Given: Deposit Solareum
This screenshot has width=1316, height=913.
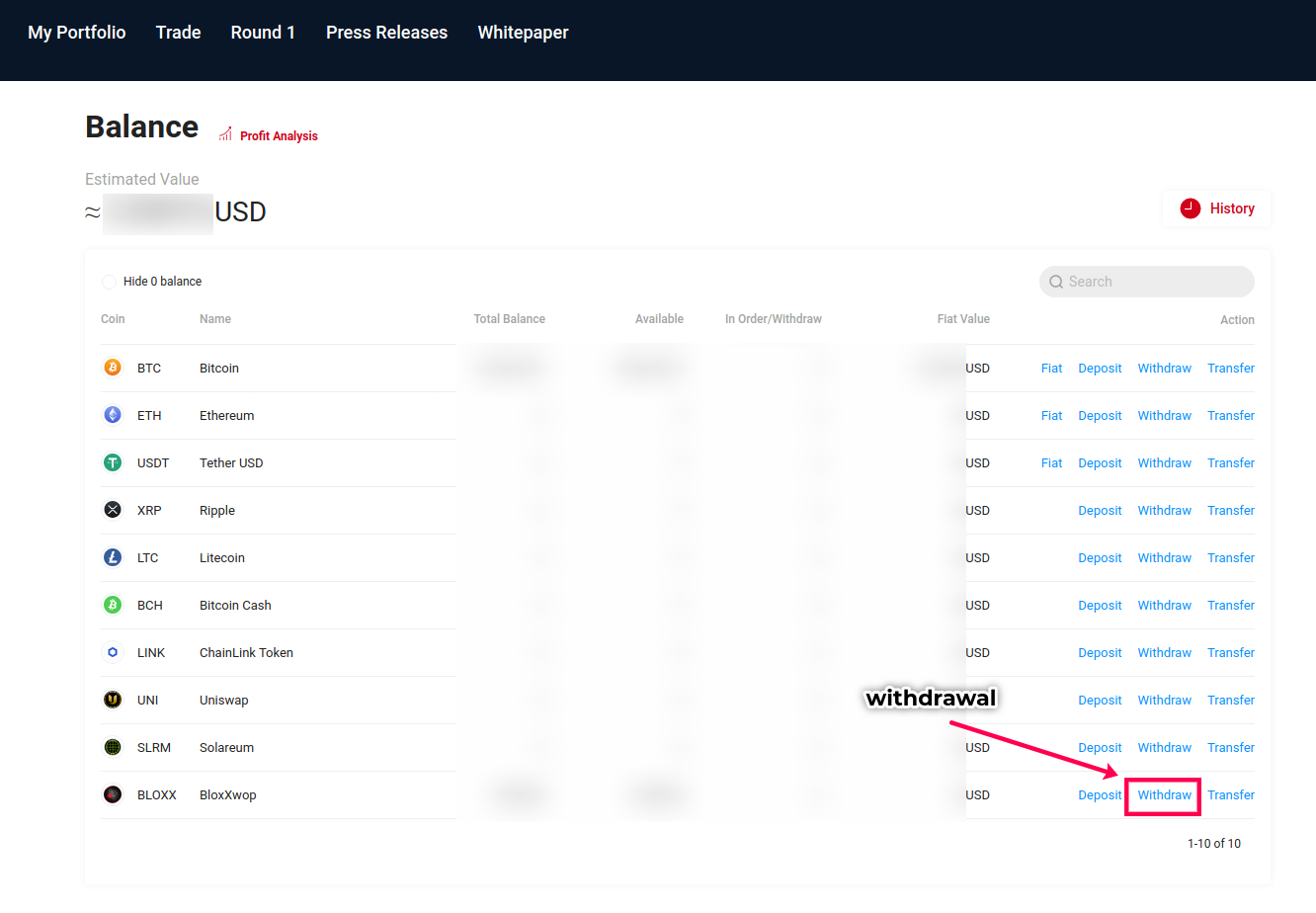Looking at the screenshot, I should 1100,747.
